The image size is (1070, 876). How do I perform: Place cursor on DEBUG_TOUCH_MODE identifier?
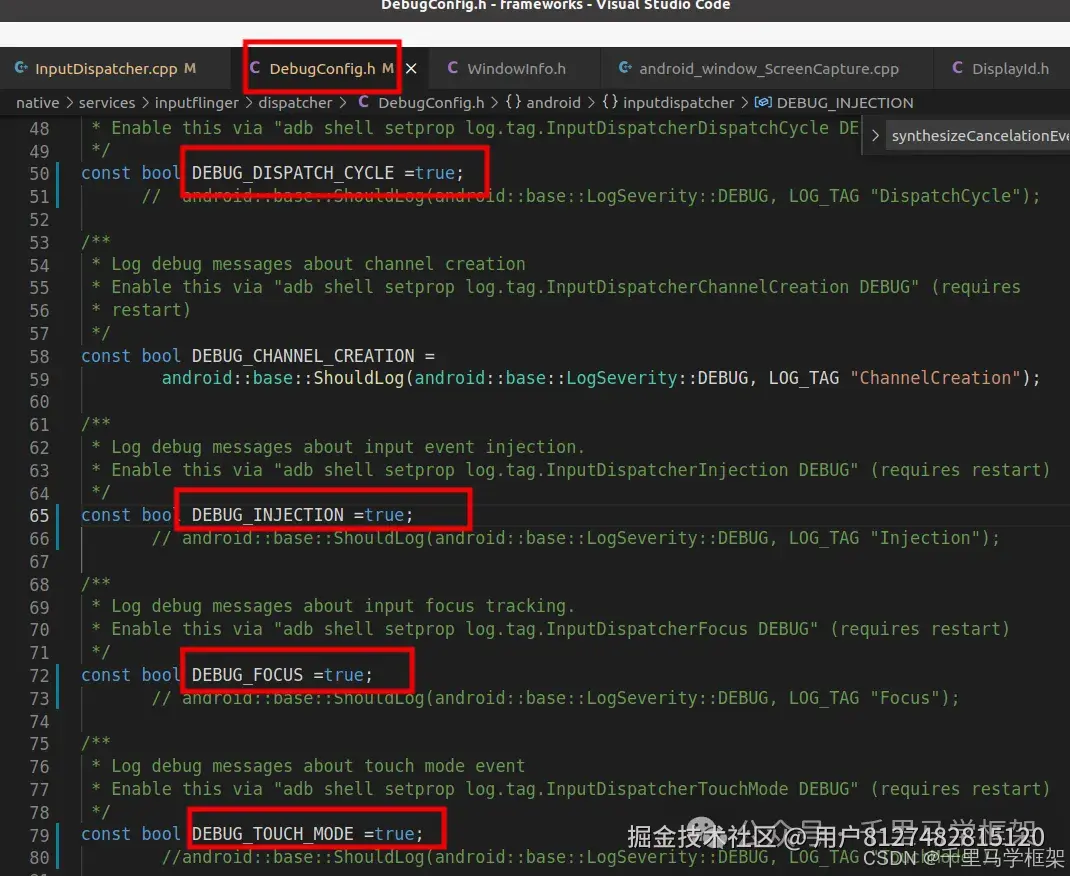[x=272, y=834]
